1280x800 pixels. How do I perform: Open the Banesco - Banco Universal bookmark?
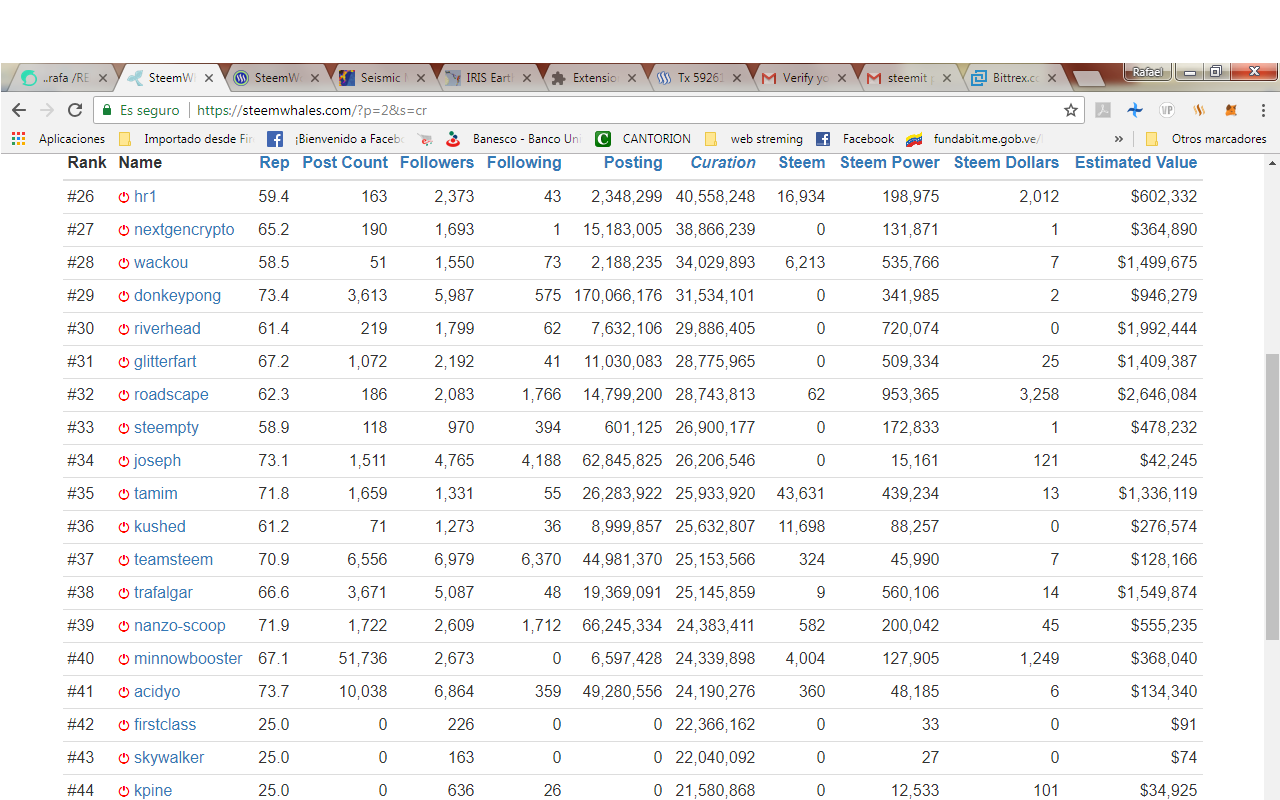(513, 139)
